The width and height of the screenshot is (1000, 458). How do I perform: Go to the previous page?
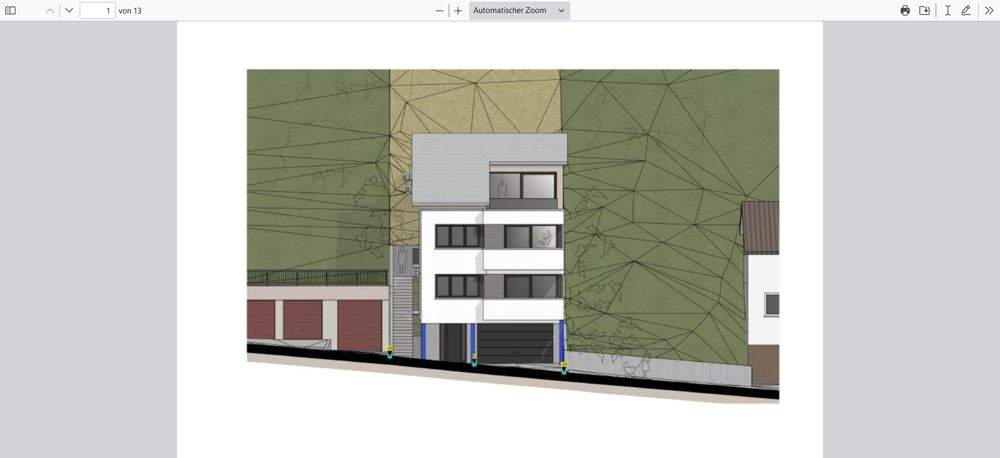tap(50, 10)
